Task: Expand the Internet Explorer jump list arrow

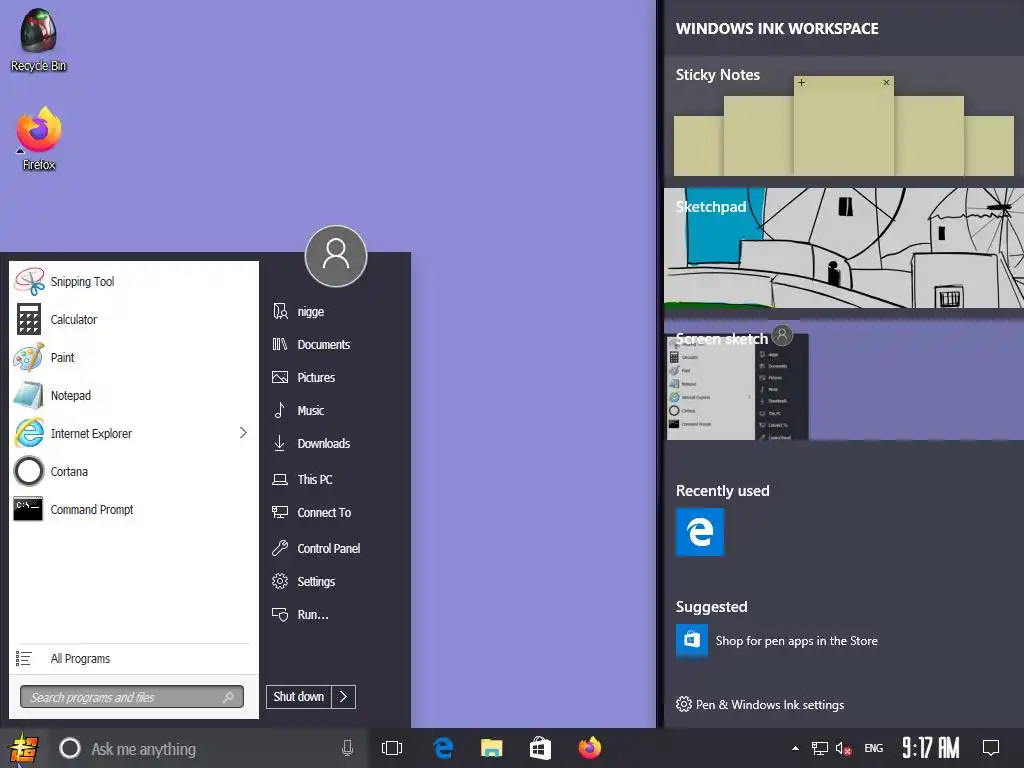Action: (x=243, y=432)
